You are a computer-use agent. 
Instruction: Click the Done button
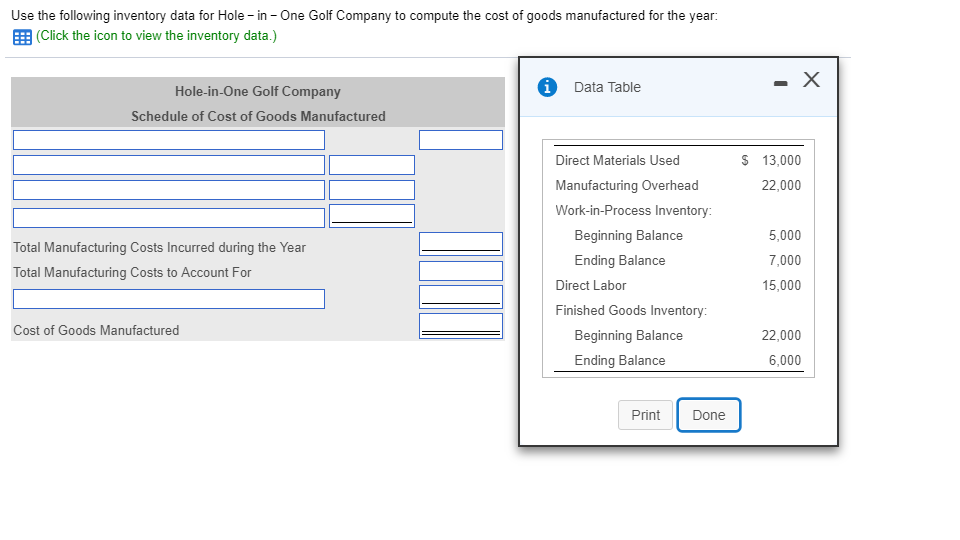708,415
